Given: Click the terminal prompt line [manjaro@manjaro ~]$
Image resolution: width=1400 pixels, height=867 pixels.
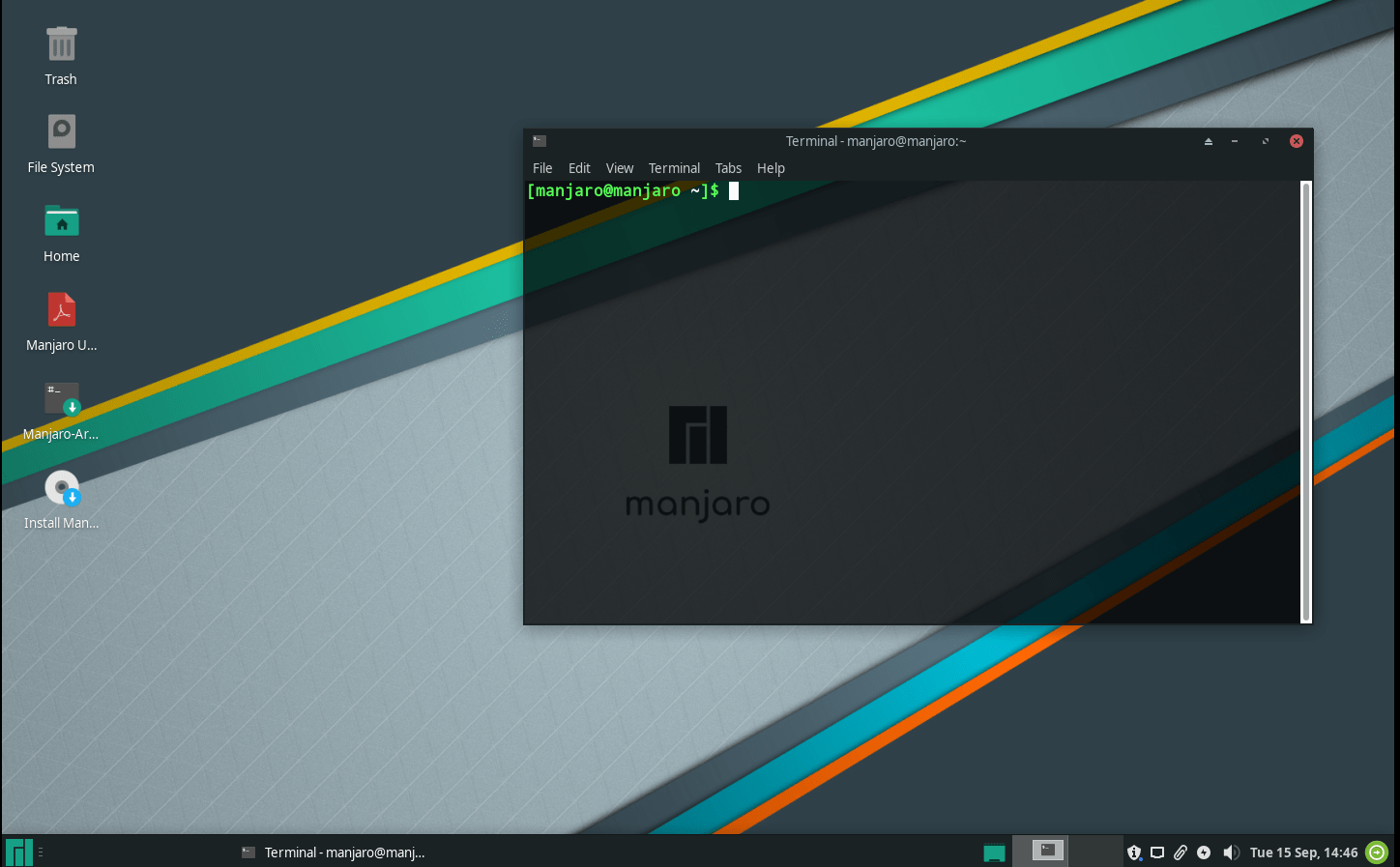Looking at the screenshot, I should [623, 190].
